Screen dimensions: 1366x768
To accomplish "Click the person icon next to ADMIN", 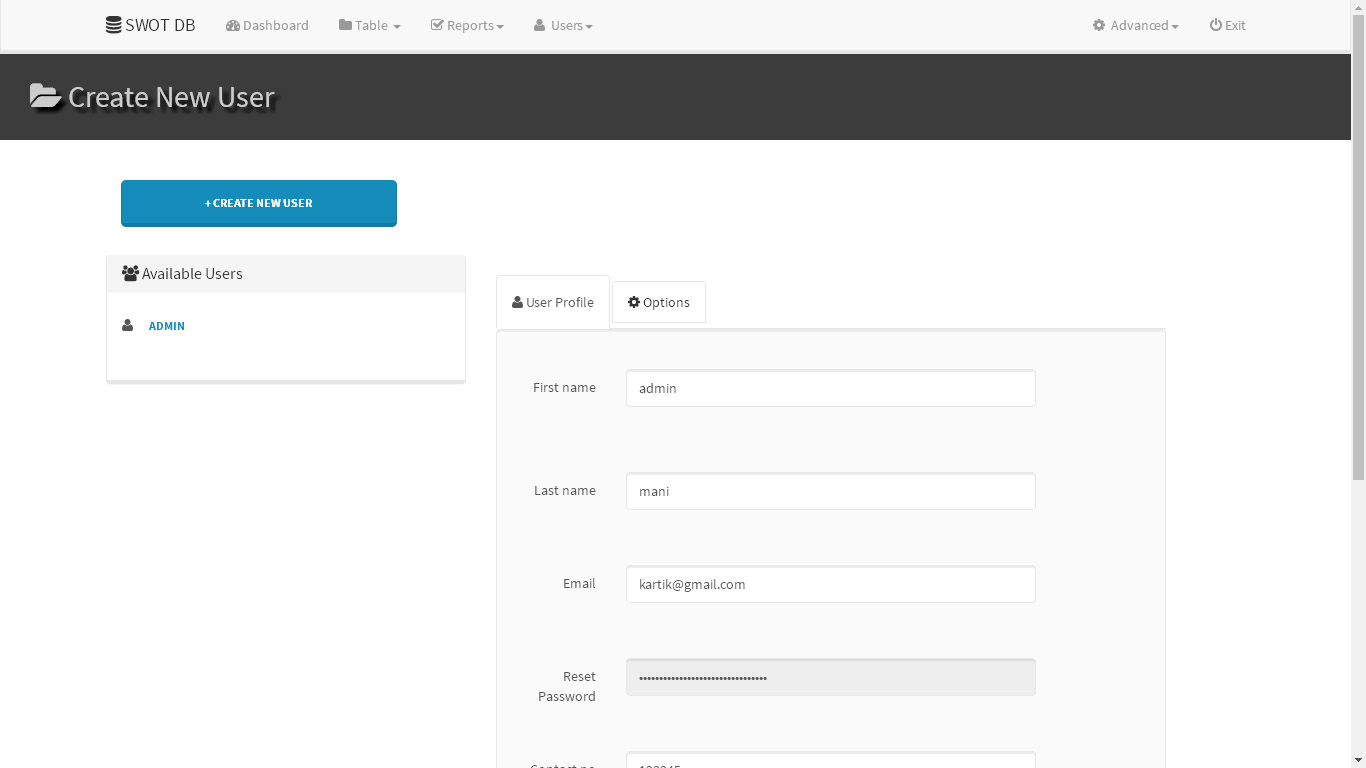I will tap(127, 325).
